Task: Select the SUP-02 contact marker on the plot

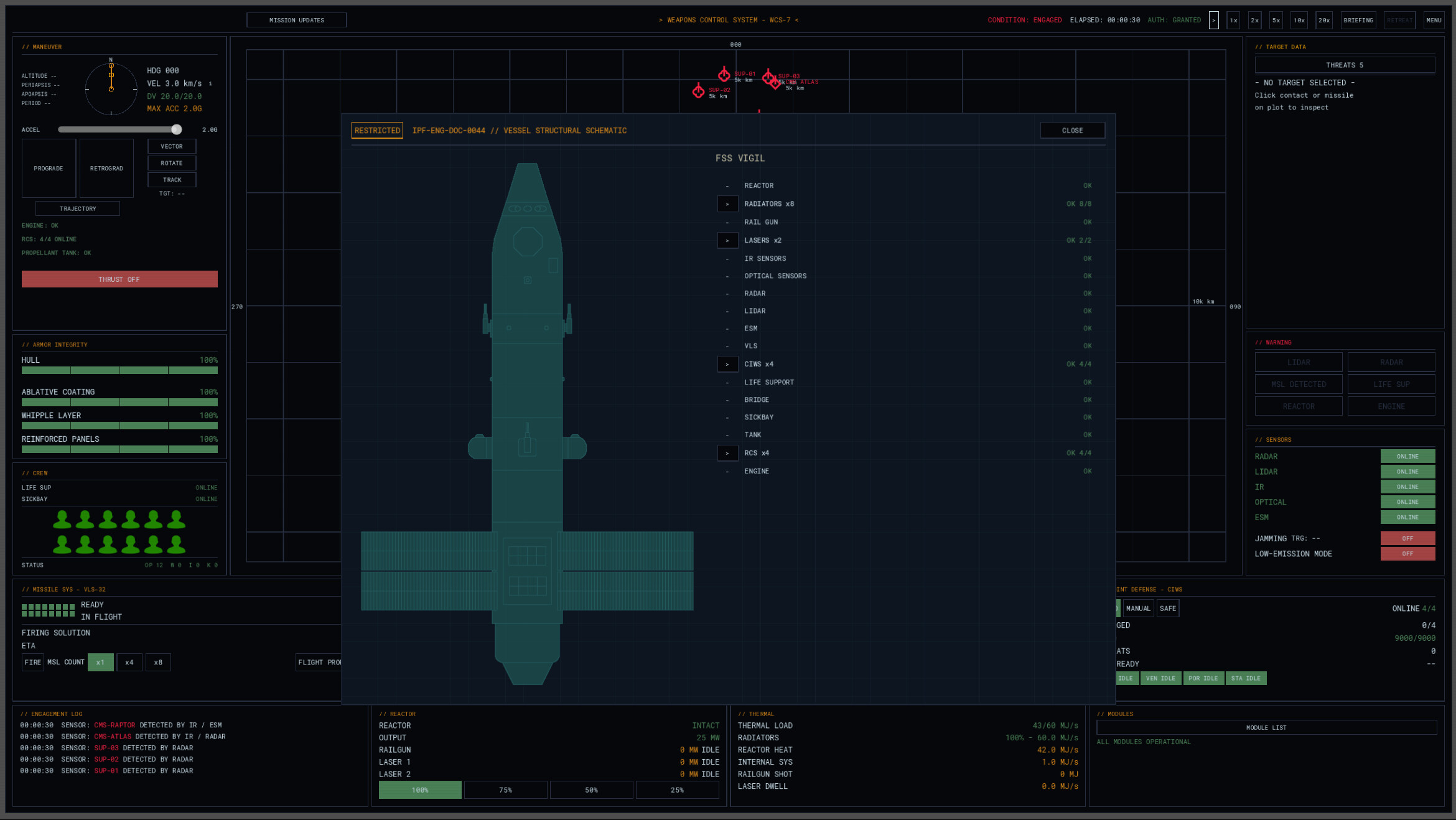Action: click(x=698, y=91)
